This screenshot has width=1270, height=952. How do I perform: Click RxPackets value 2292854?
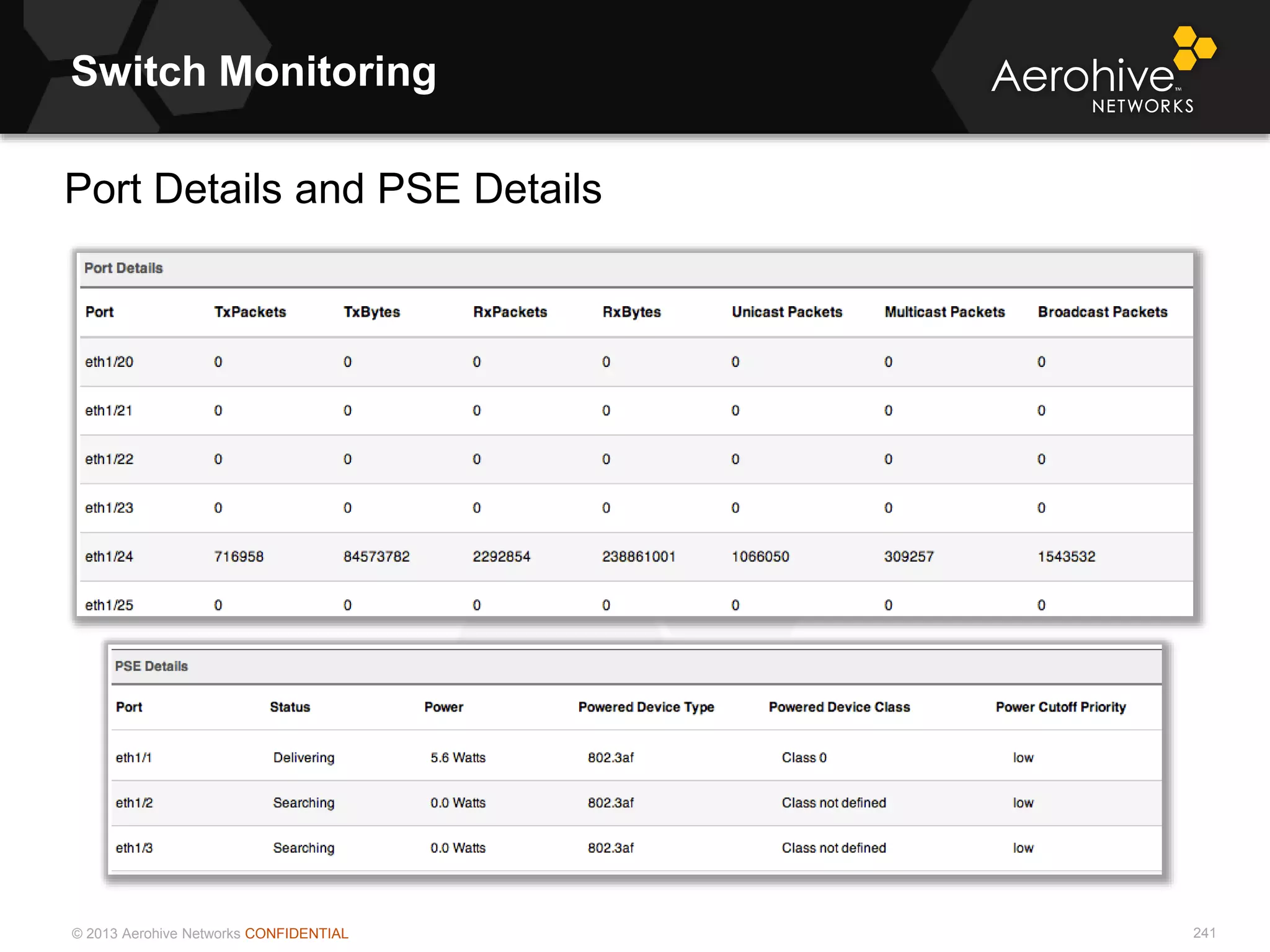[502, 557]
